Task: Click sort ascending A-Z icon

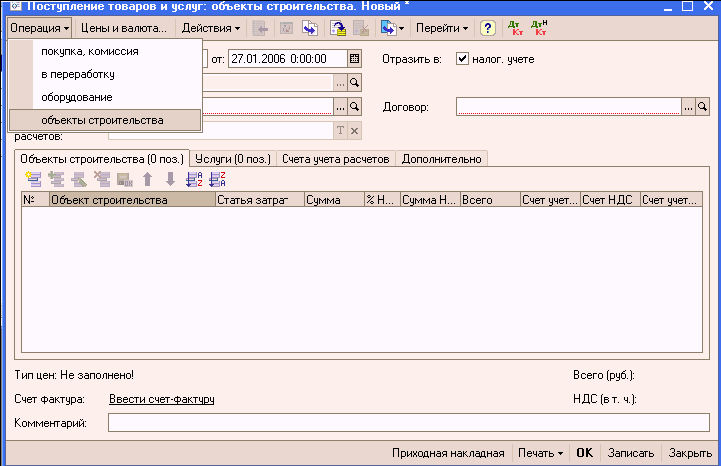Action: coord(194,179)
